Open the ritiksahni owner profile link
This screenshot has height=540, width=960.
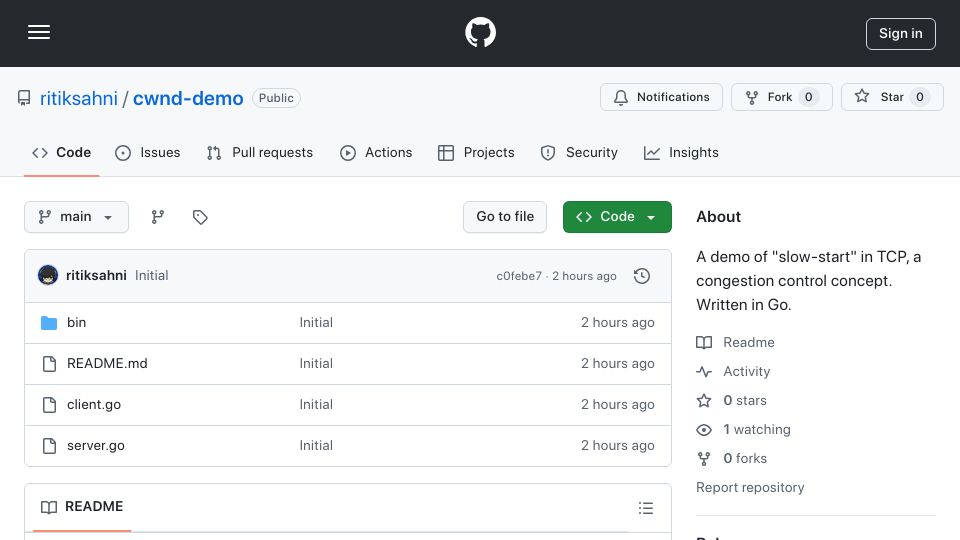(78, 98)
